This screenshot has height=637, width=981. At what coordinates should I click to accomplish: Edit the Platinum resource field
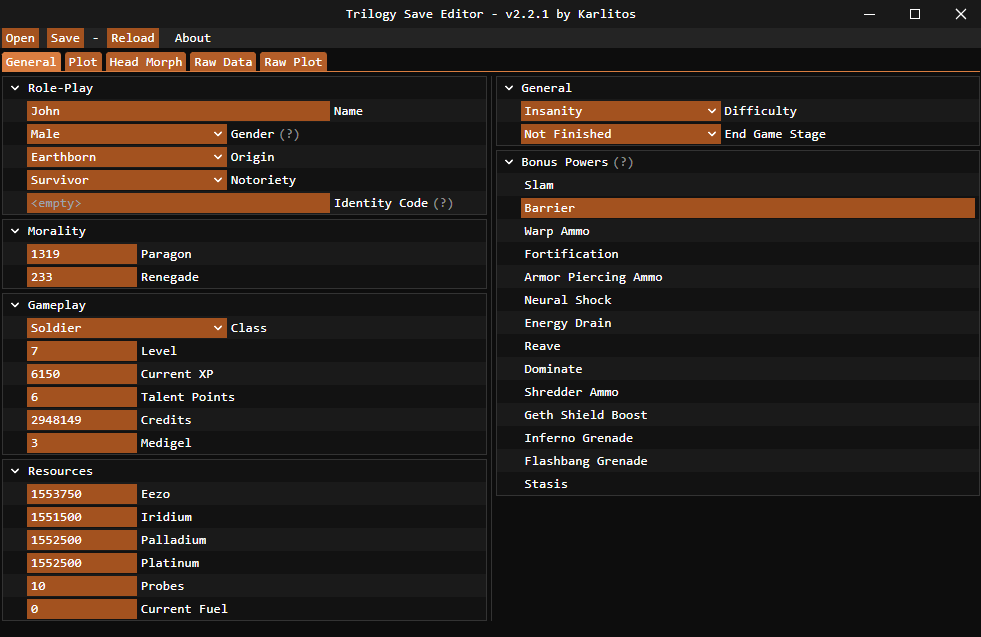tap(82, 563)
